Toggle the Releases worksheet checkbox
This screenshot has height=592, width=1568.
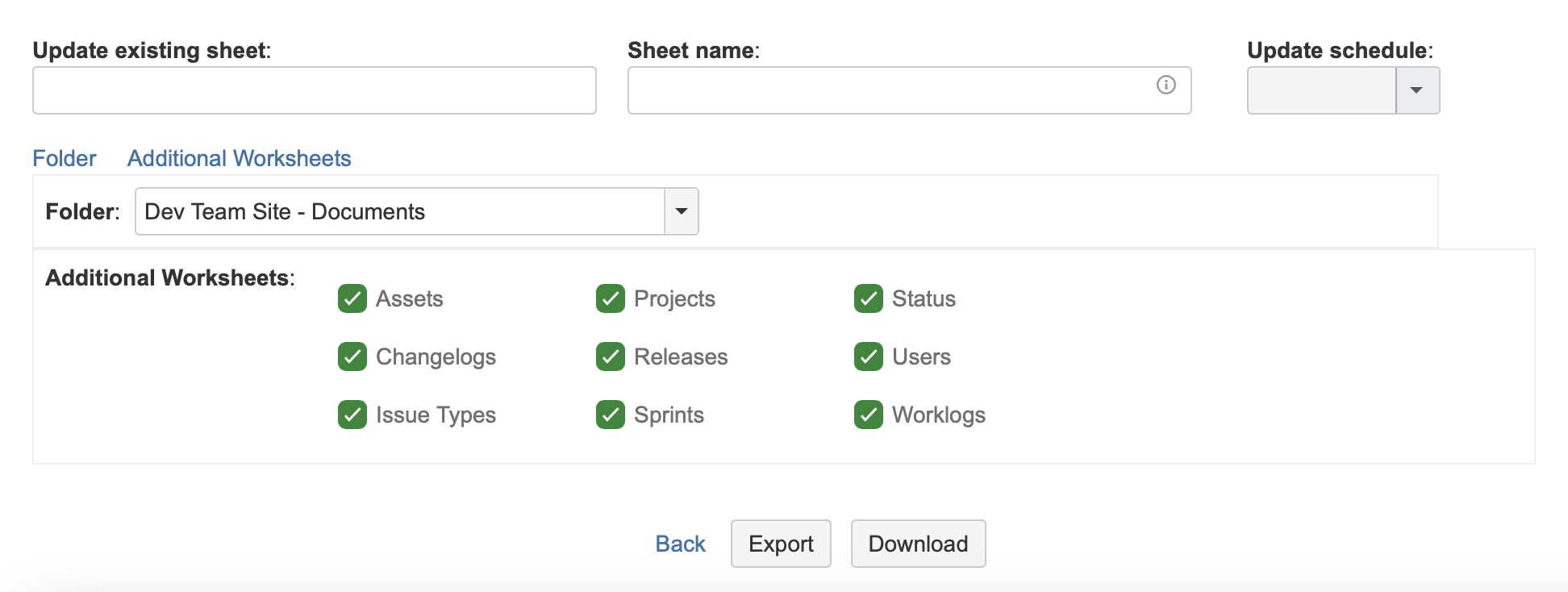tap(611, 356)
